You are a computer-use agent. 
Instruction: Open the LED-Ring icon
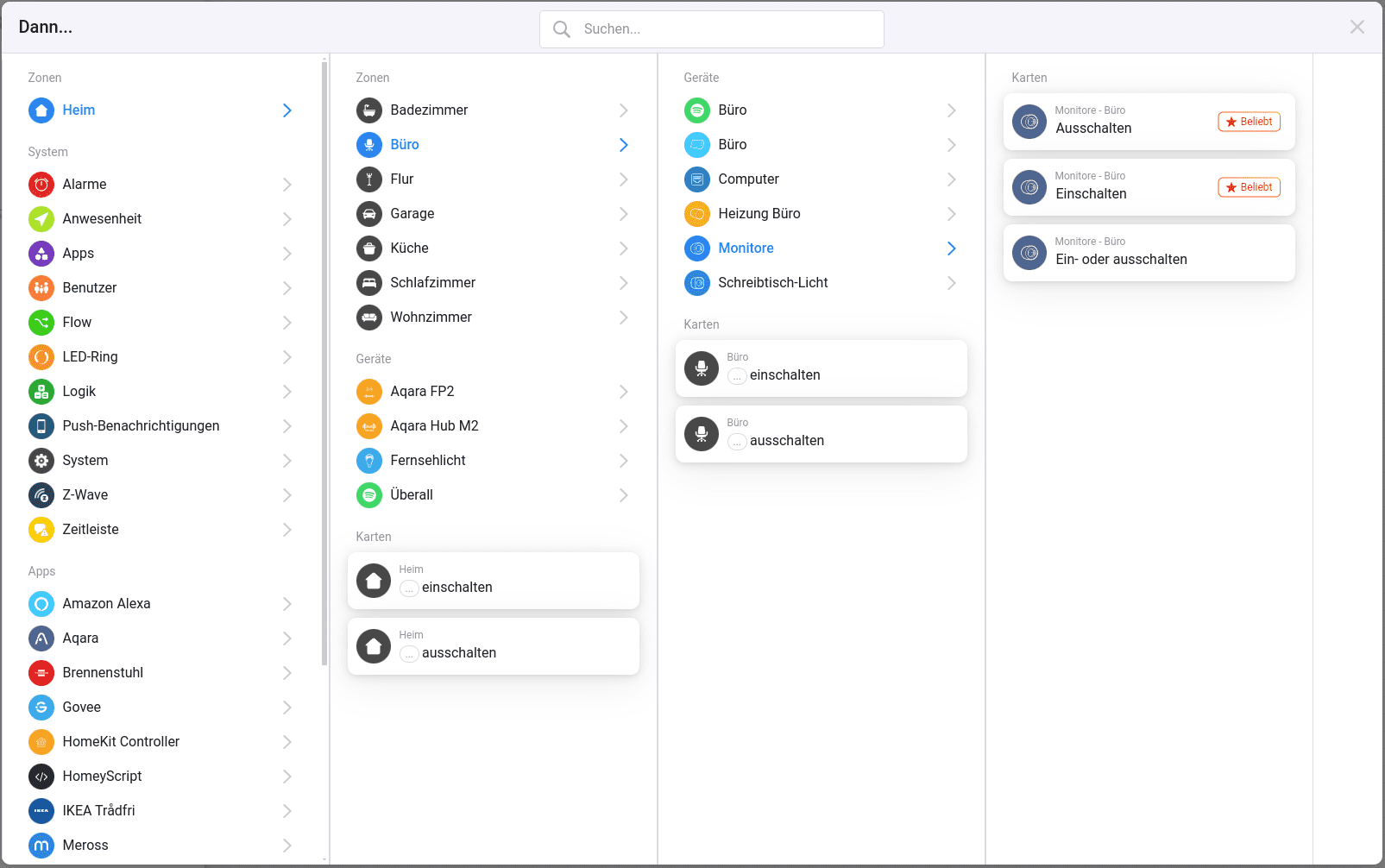coord(41,357)
